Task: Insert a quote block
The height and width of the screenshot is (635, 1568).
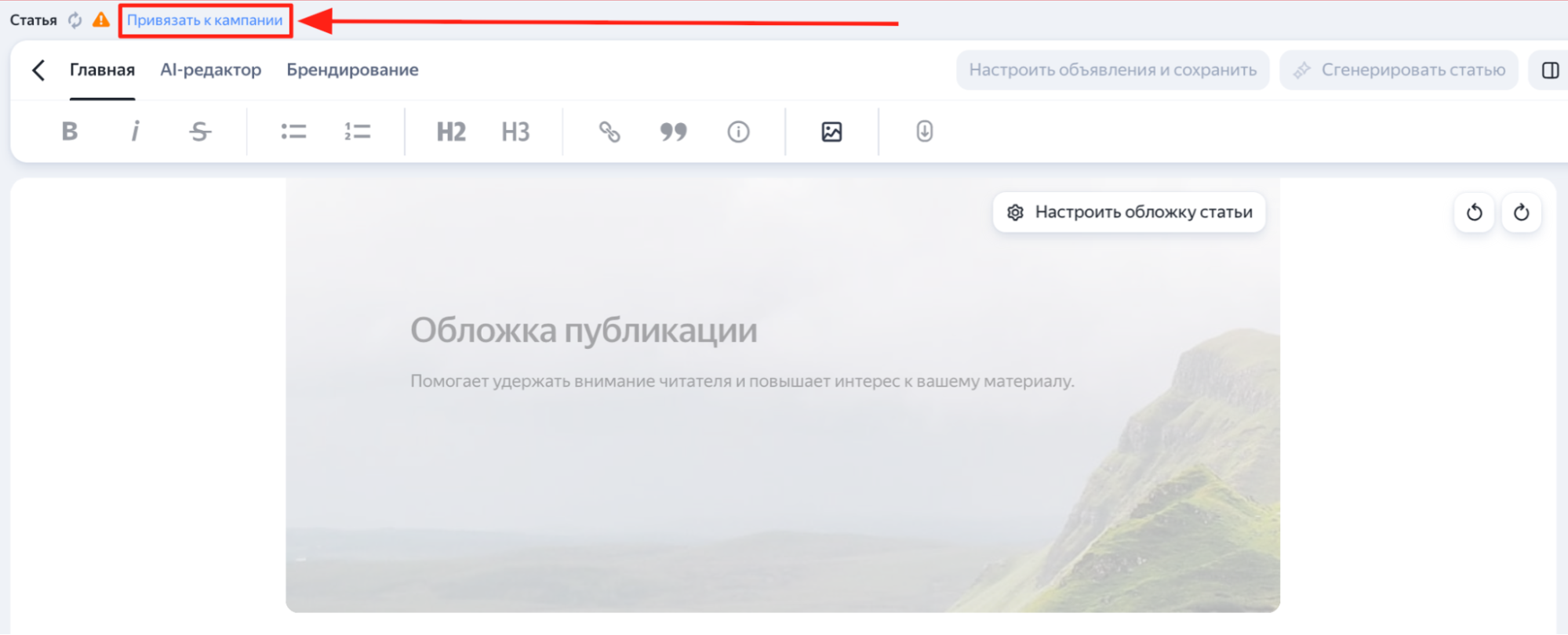Action: click(673, 131)
